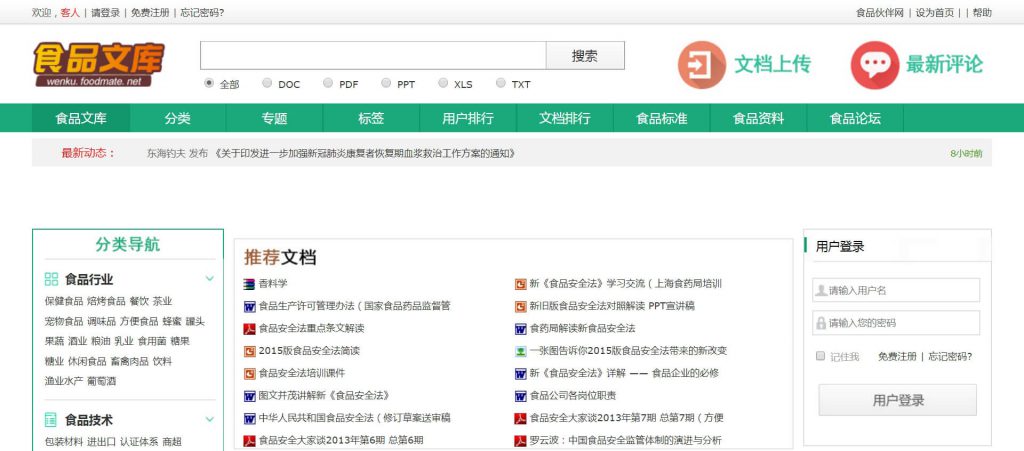Click the 文档上传 upload icon
The height and width of the screenshot is (451, 1024).
tap(701, 65)
